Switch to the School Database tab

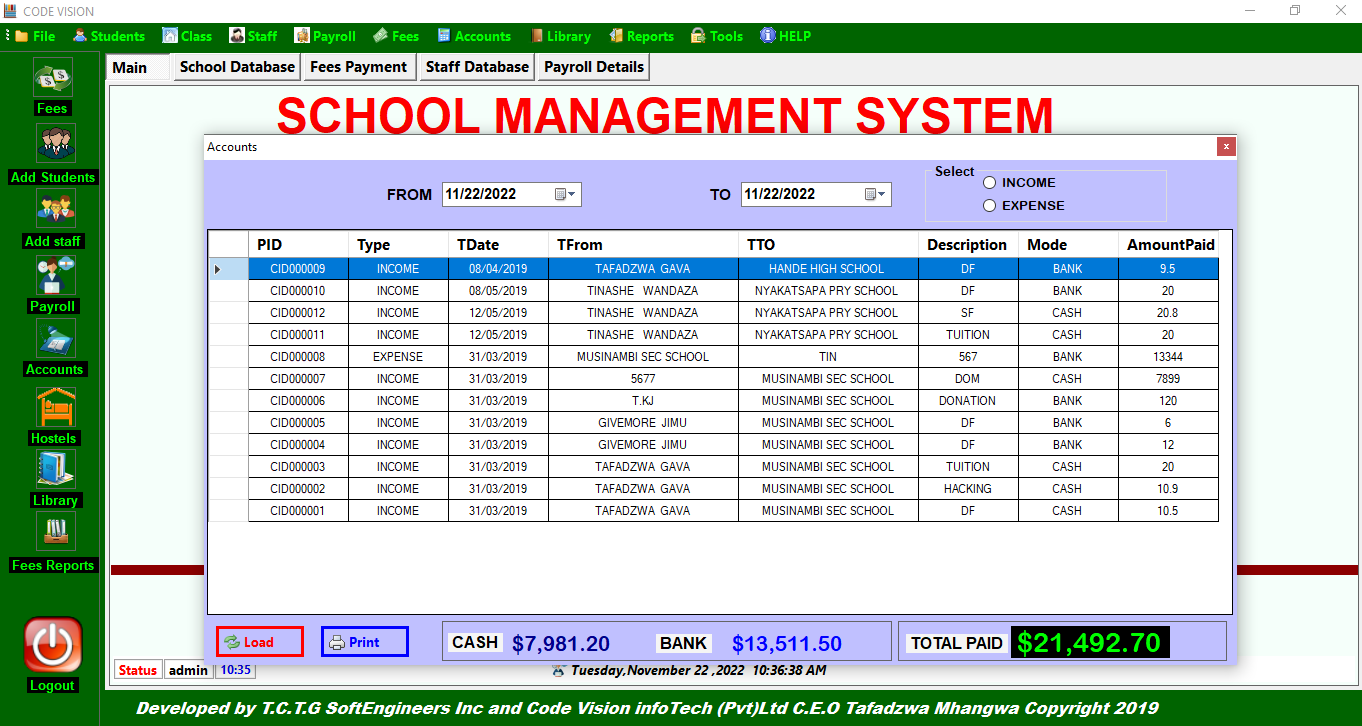[x=237, y=67]
